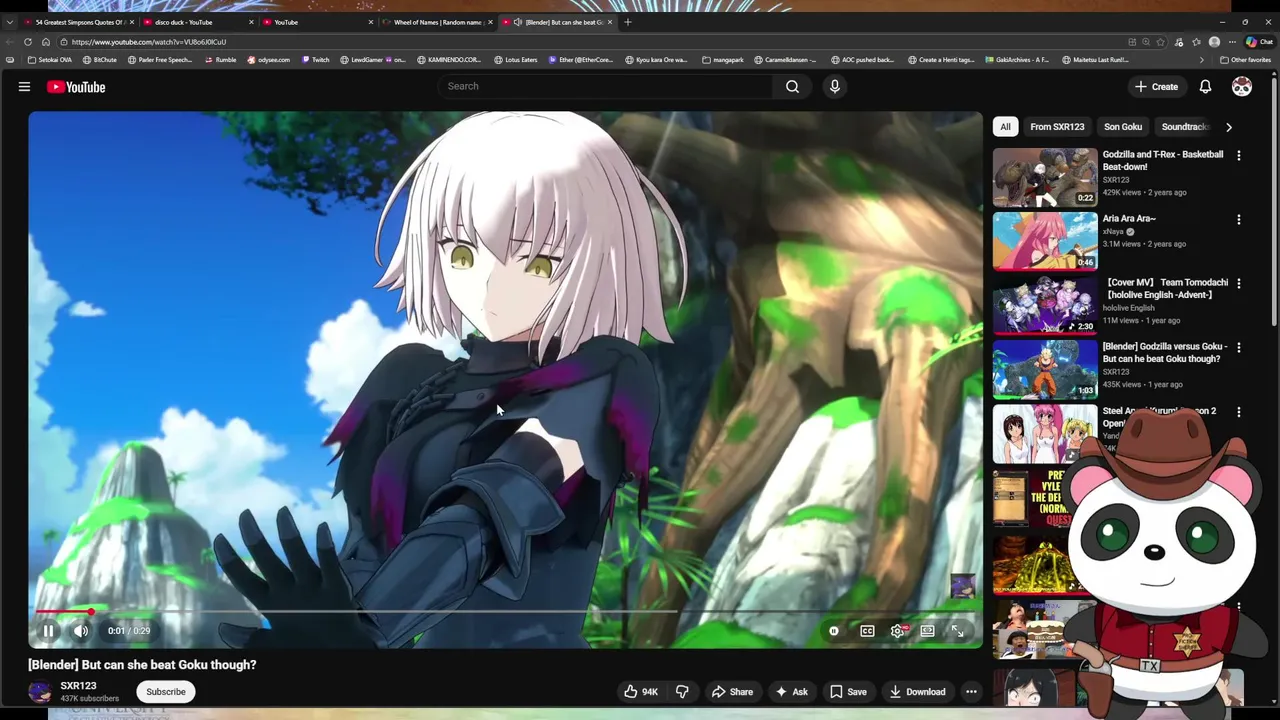Show next filter chips arrow

point(1228,127)
